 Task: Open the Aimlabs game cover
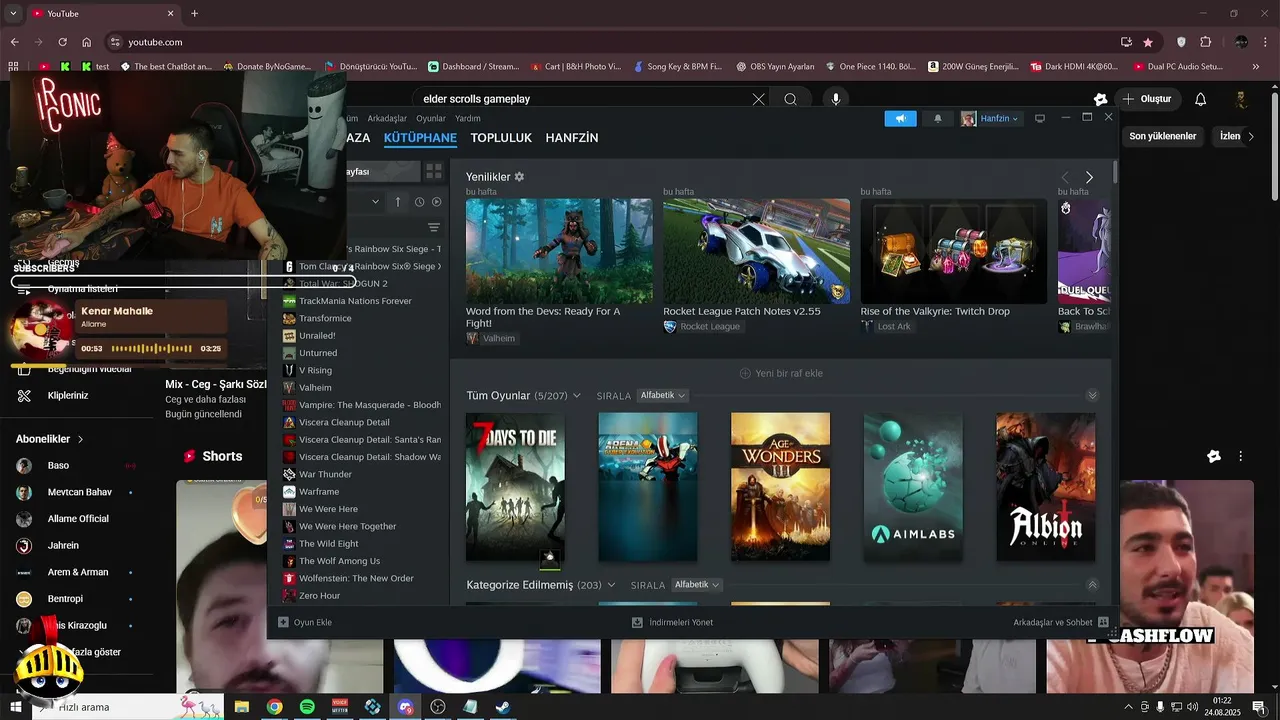click(913, 487)
